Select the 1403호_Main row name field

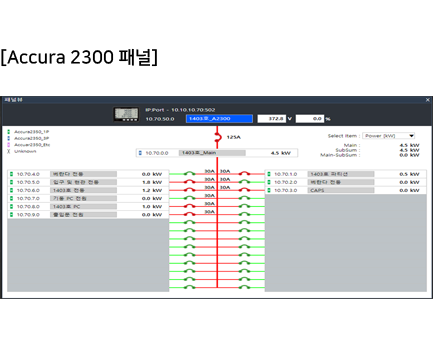(x=212, y=153)
